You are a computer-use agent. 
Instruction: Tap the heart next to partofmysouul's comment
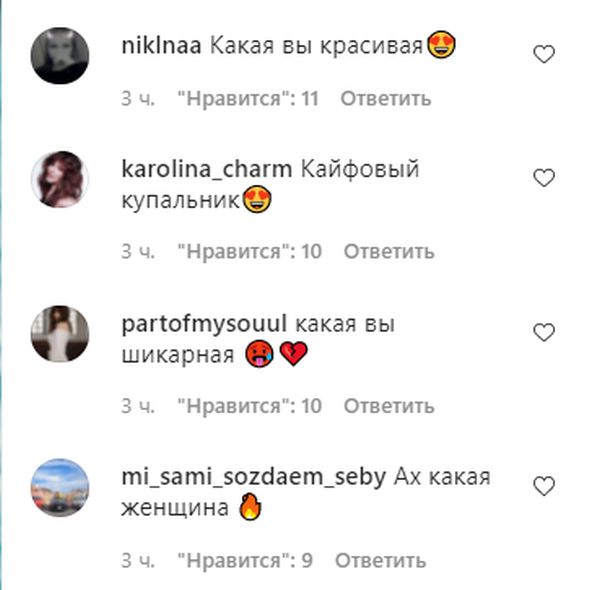544,332
